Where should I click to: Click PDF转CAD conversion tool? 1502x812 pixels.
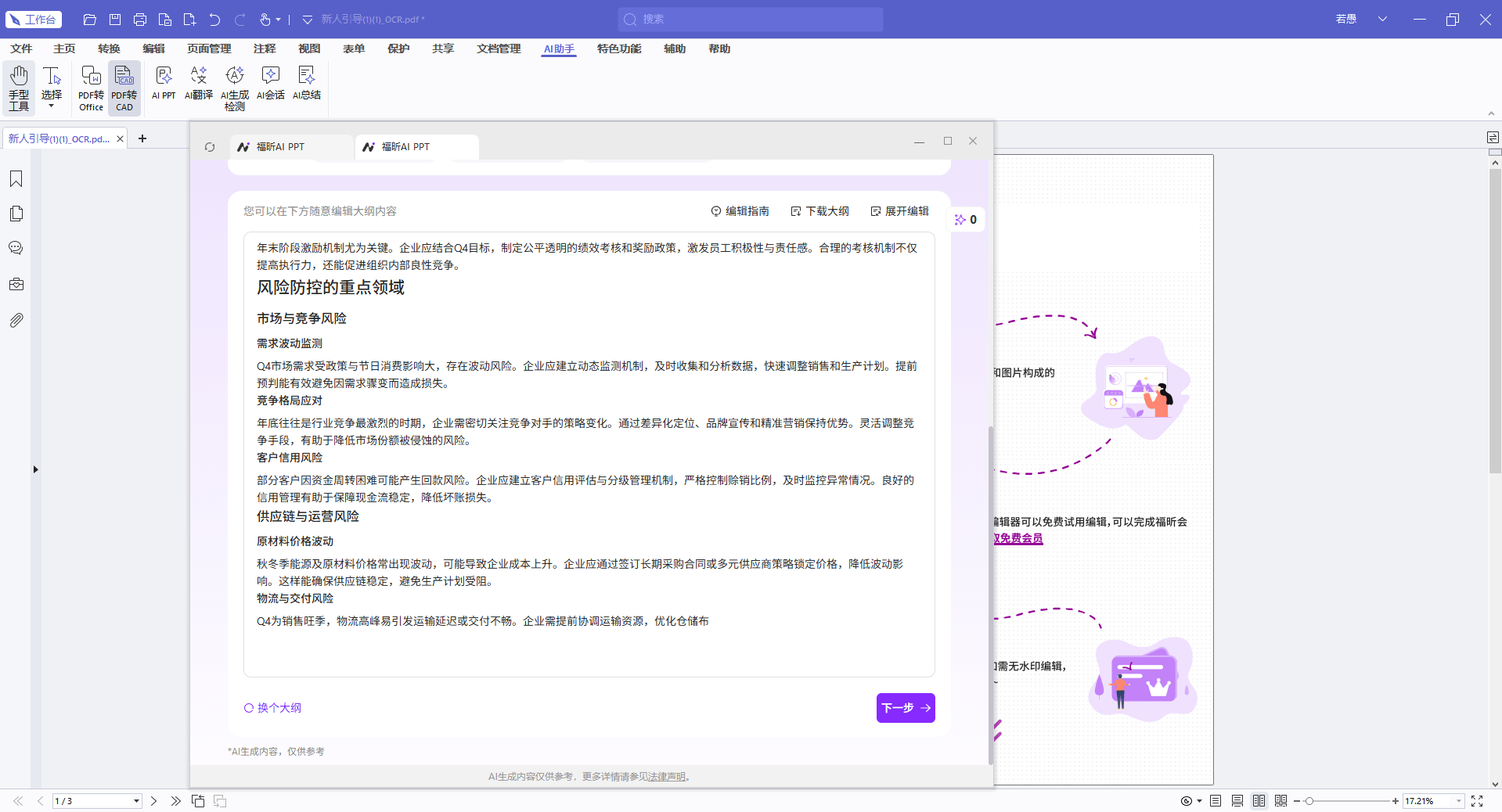(124, 88)
